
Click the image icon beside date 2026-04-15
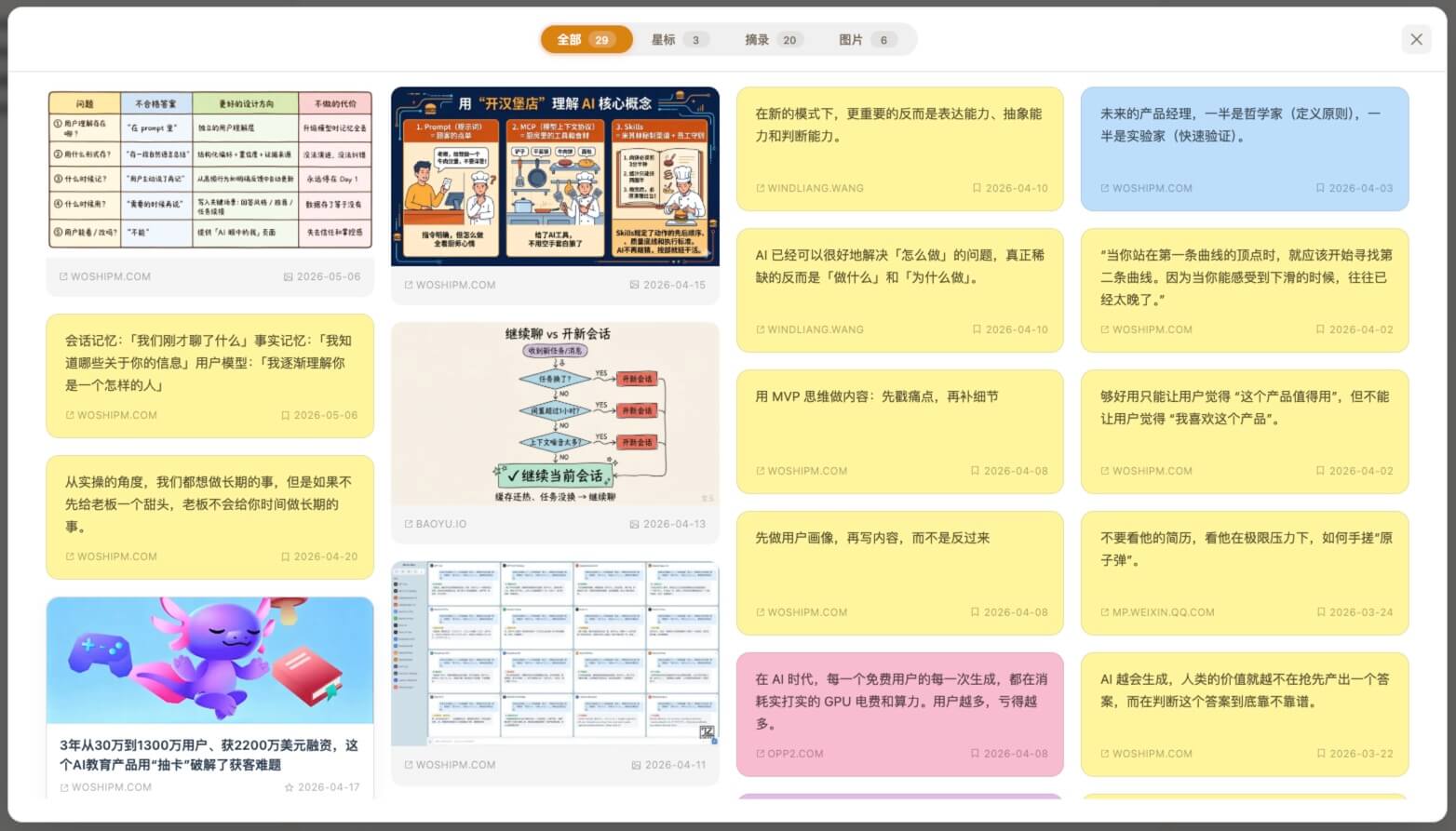click(635, 285)
